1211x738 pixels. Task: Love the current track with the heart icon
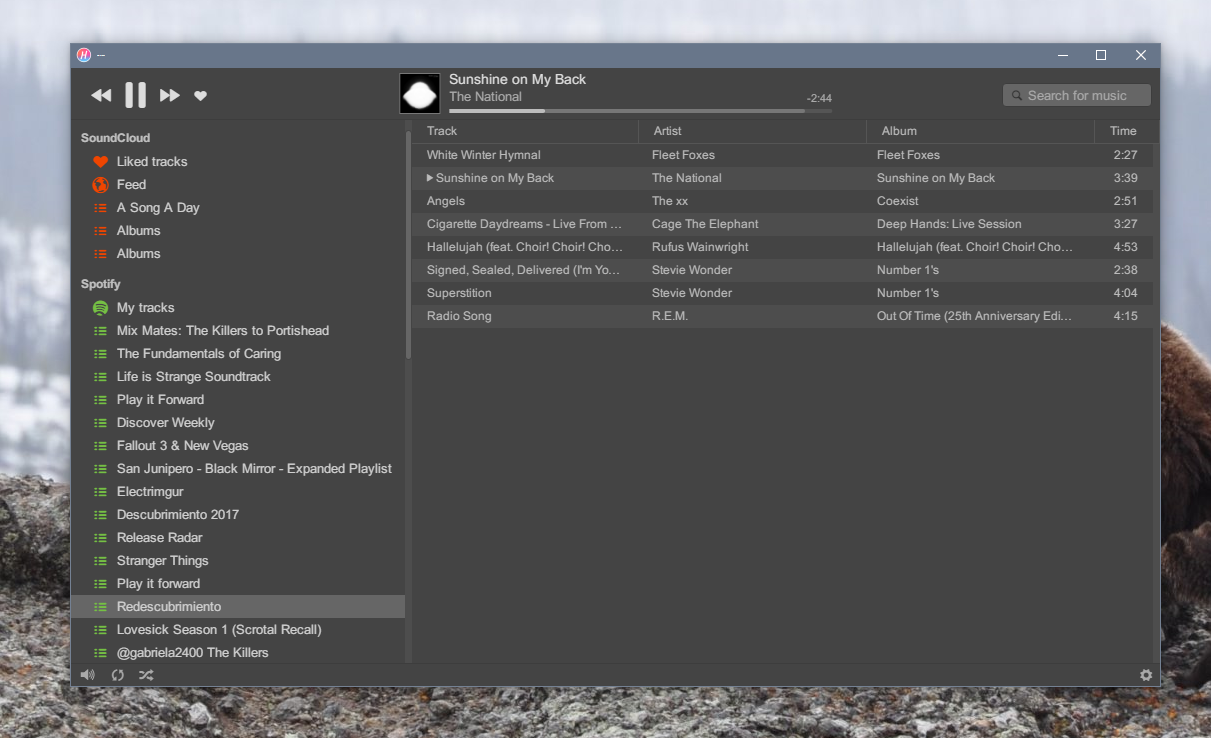click(x=200, y=95)
